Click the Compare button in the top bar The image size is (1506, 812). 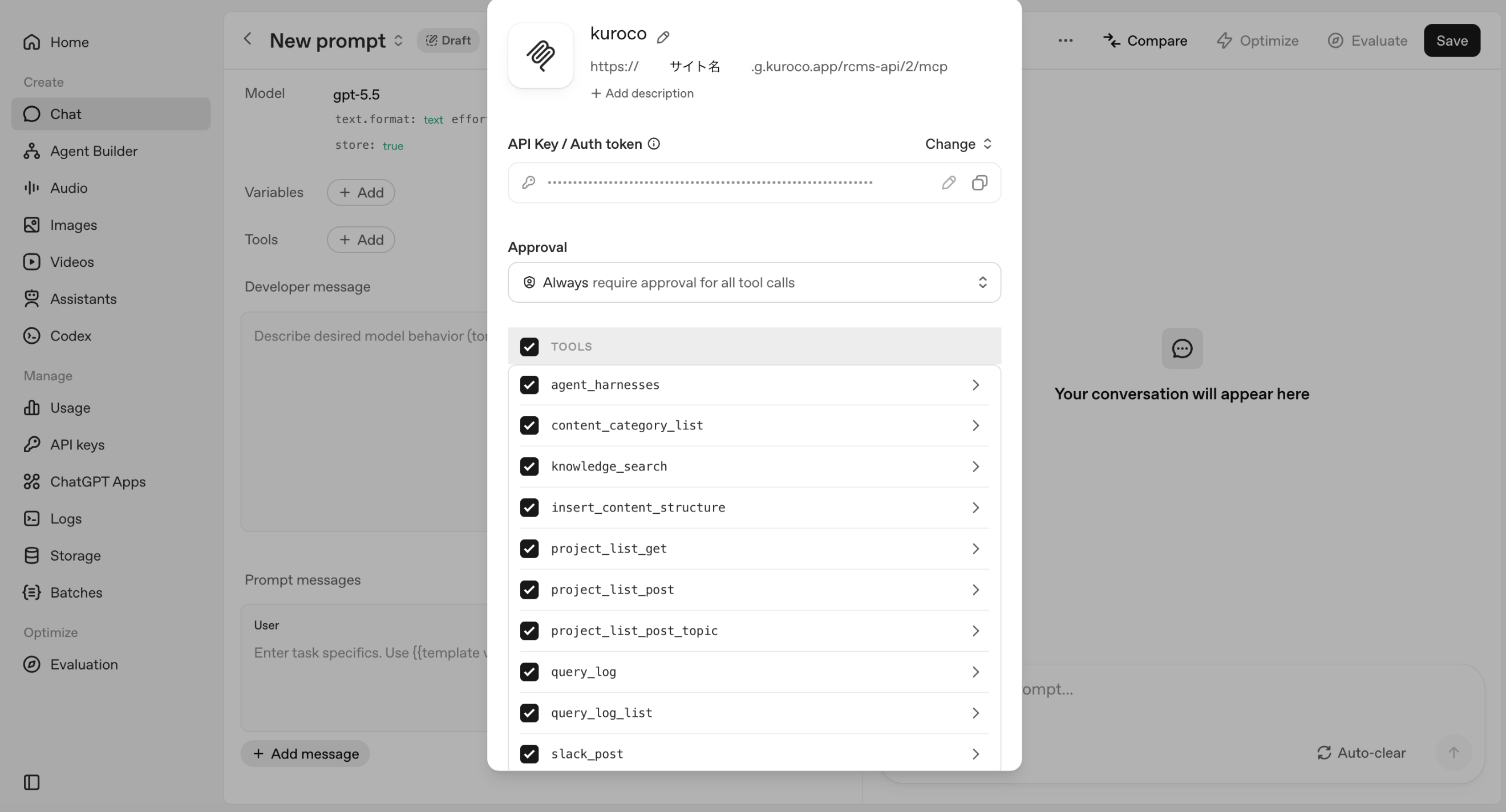coord(1145,40)
